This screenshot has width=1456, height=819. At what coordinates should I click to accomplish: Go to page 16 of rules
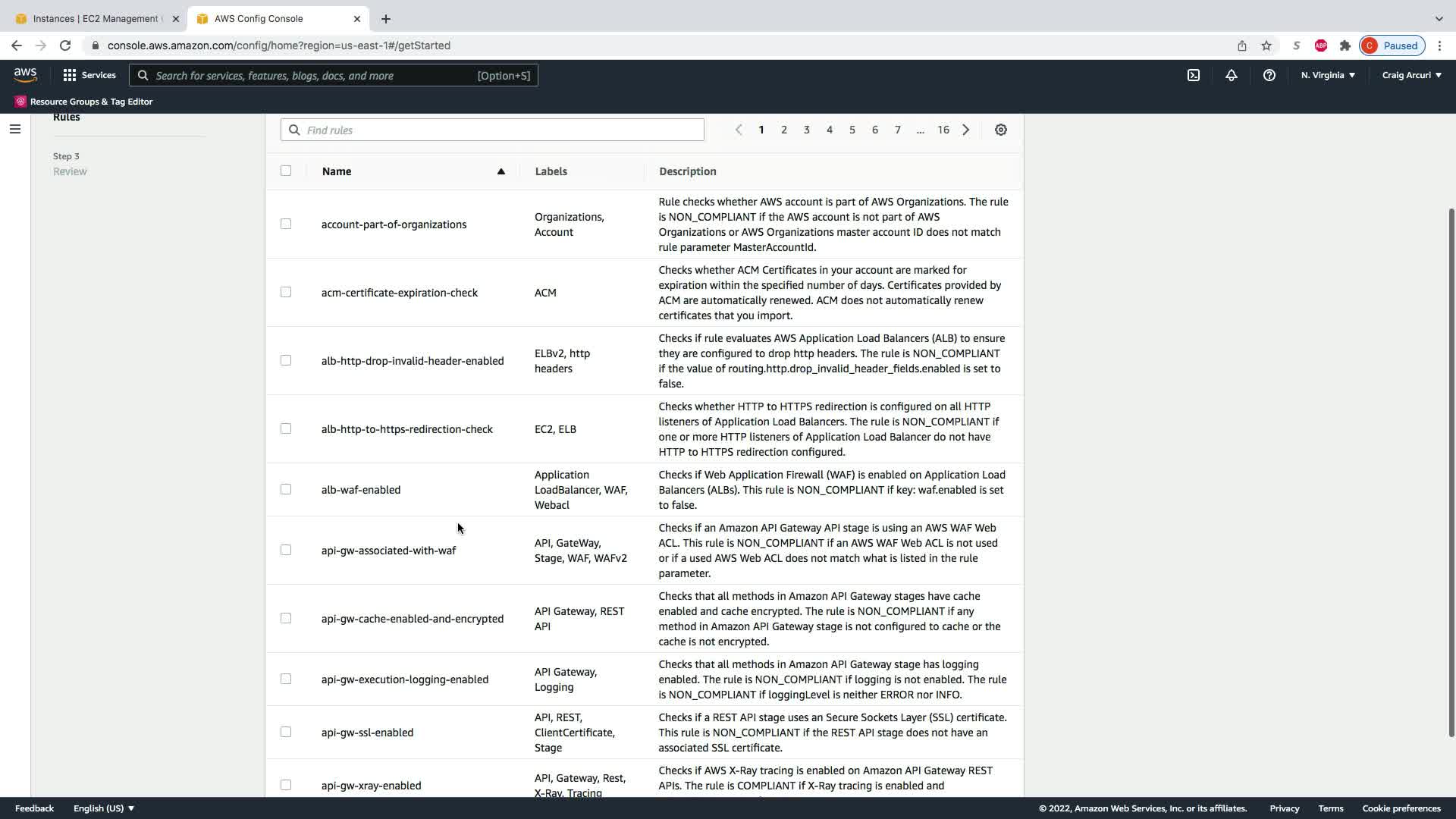943,130
